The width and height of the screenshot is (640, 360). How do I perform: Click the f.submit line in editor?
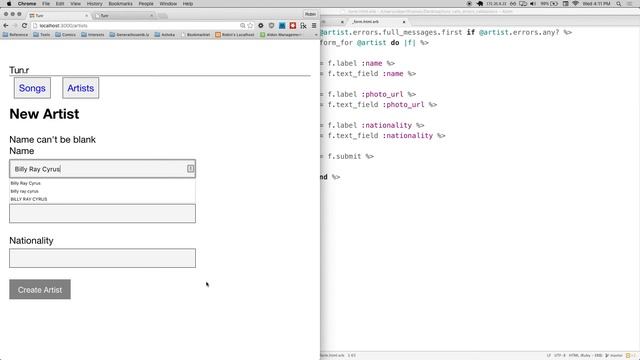point(347,156)
